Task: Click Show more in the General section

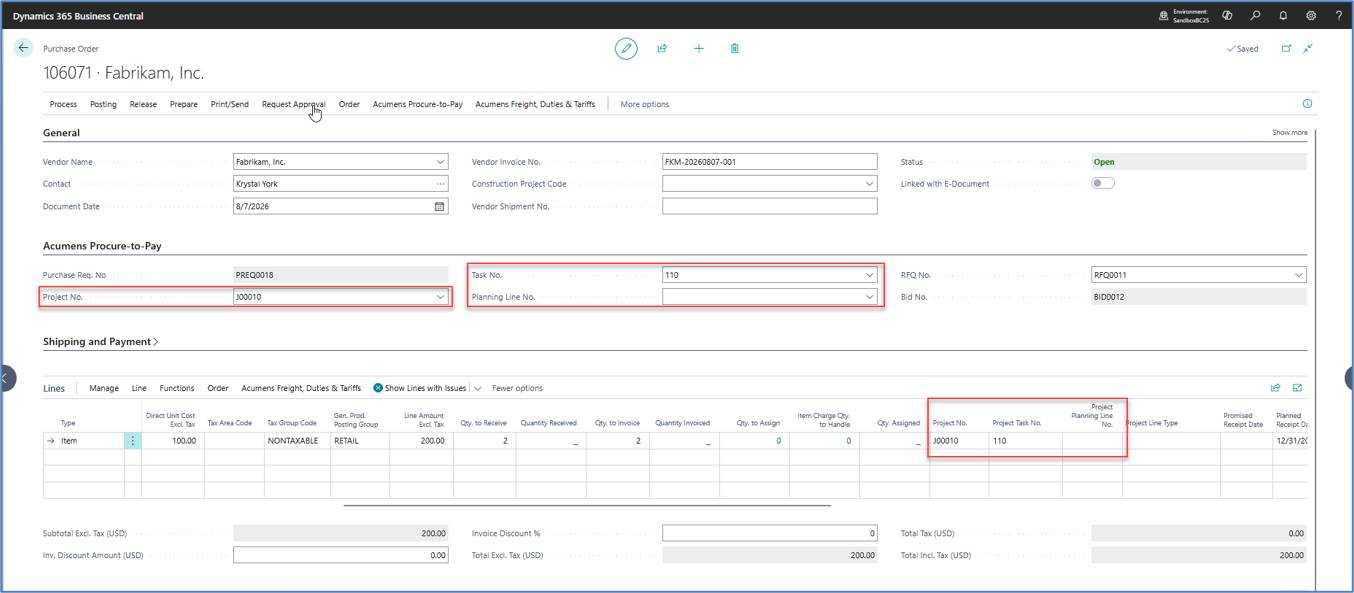Action: pyautogui.click(x=1290, y=132)
